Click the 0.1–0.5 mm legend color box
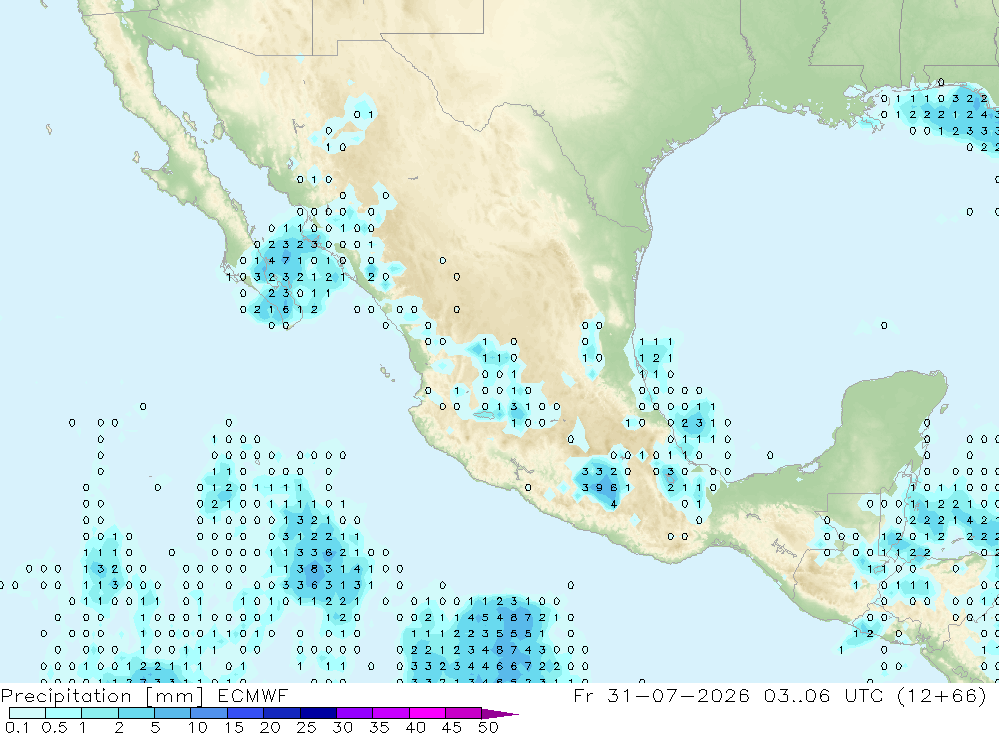The height and width of the screenshot is (733, 1000). pyautogui.click(x=27, y=713)
